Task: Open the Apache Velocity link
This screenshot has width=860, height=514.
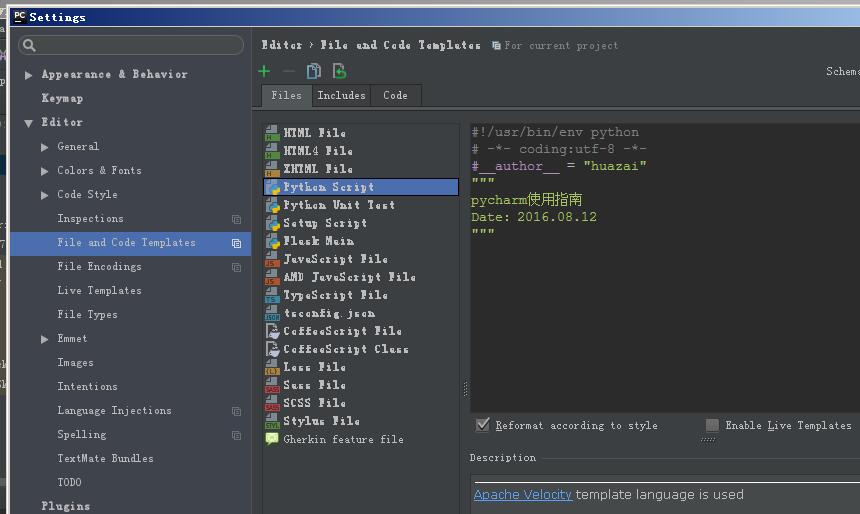Action: tap(523, 494)
